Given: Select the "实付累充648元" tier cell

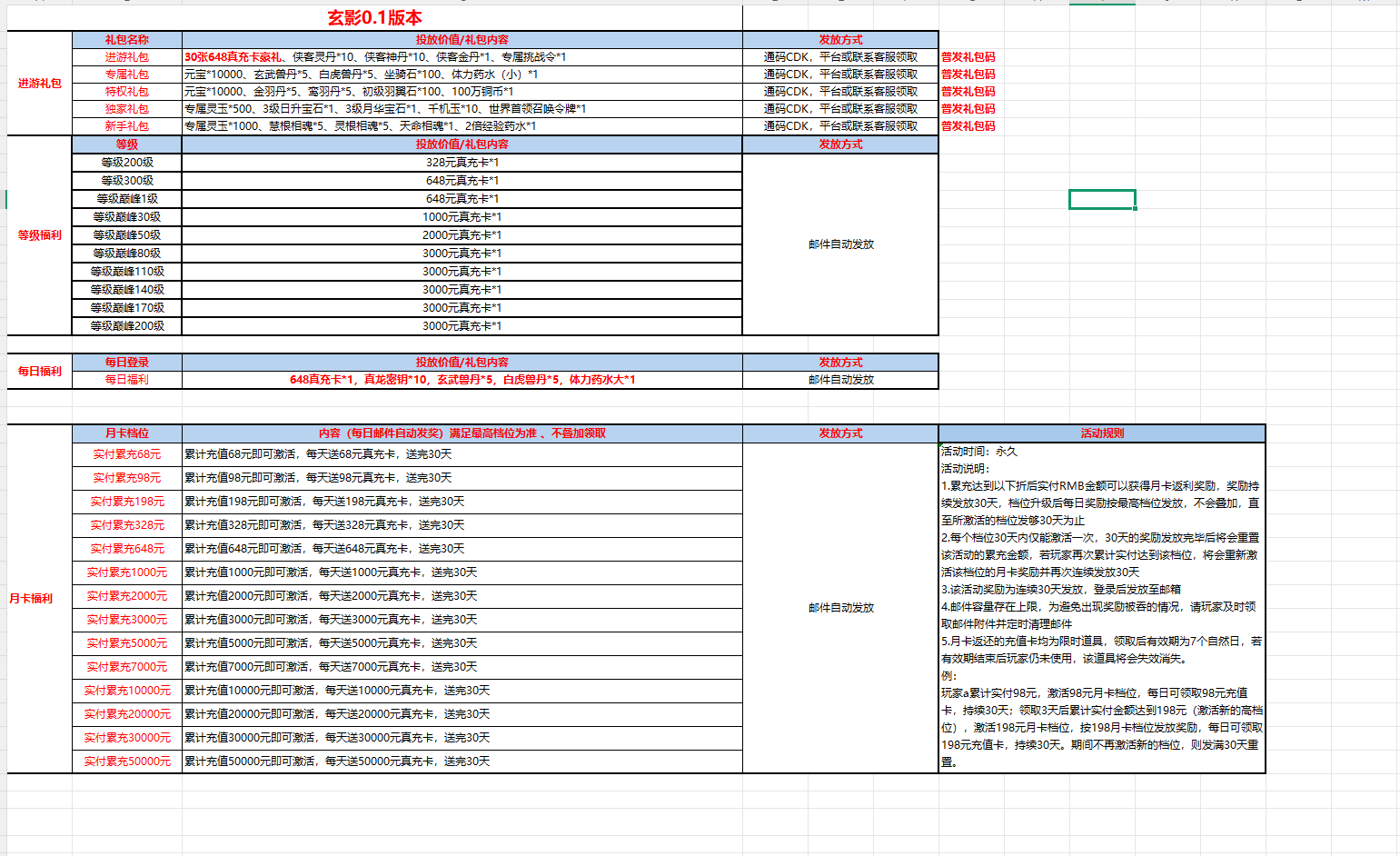Looking at the screenshot, I should coord(126,549).
